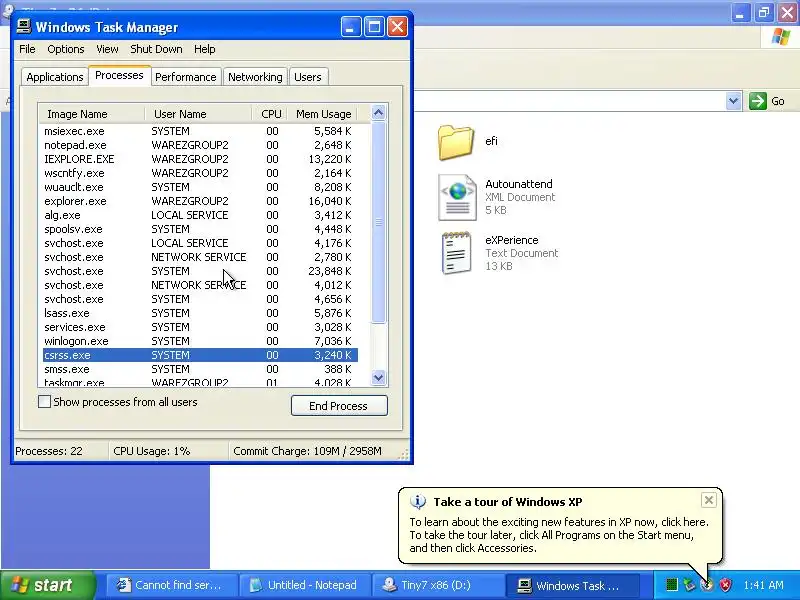Click the Commit Charge status bar entry
This screenshot has width=800, height=600.
point(307,451)
